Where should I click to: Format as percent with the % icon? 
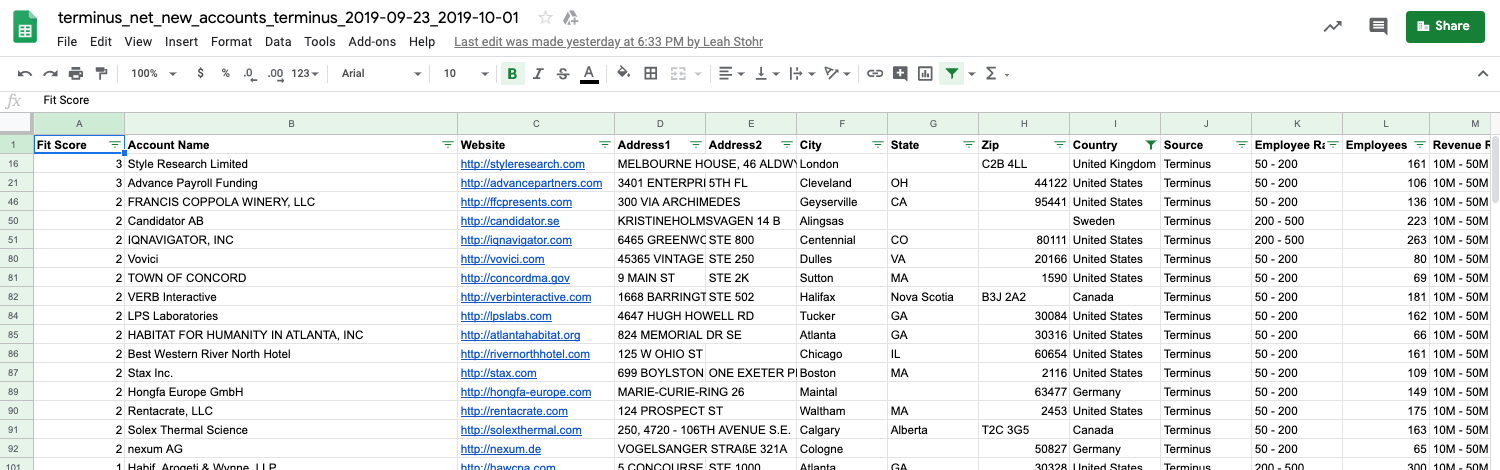[225, 73]
